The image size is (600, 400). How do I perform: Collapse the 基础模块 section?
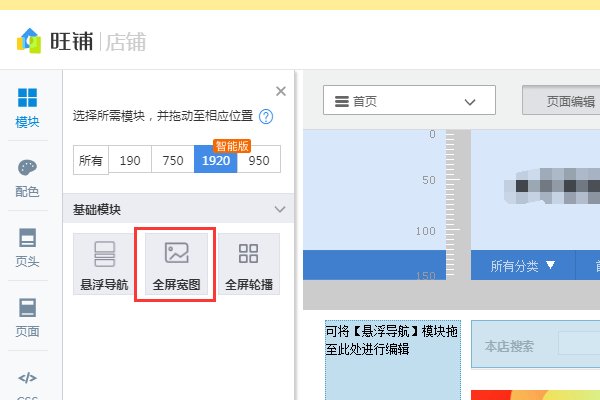coord(280,209)
